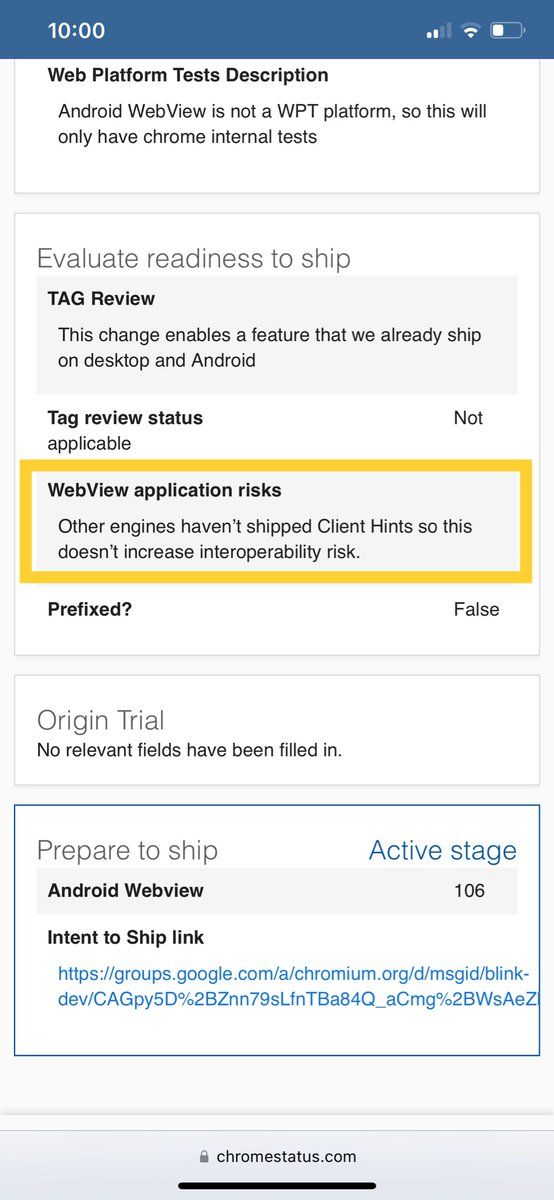Tap Tag review status Not applicable row

277,430
